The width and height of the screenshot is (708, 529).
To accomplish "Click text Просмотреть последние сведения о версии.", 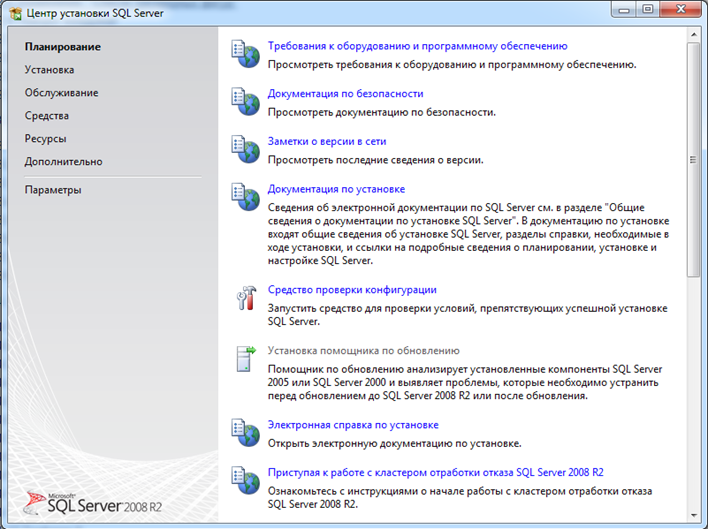I will point(376,160).
